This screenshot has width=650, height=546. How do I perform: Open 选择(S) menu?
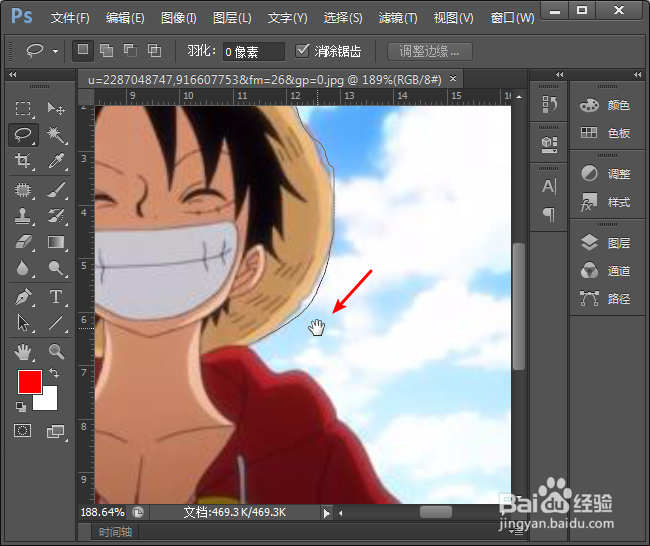pos(343,18)
